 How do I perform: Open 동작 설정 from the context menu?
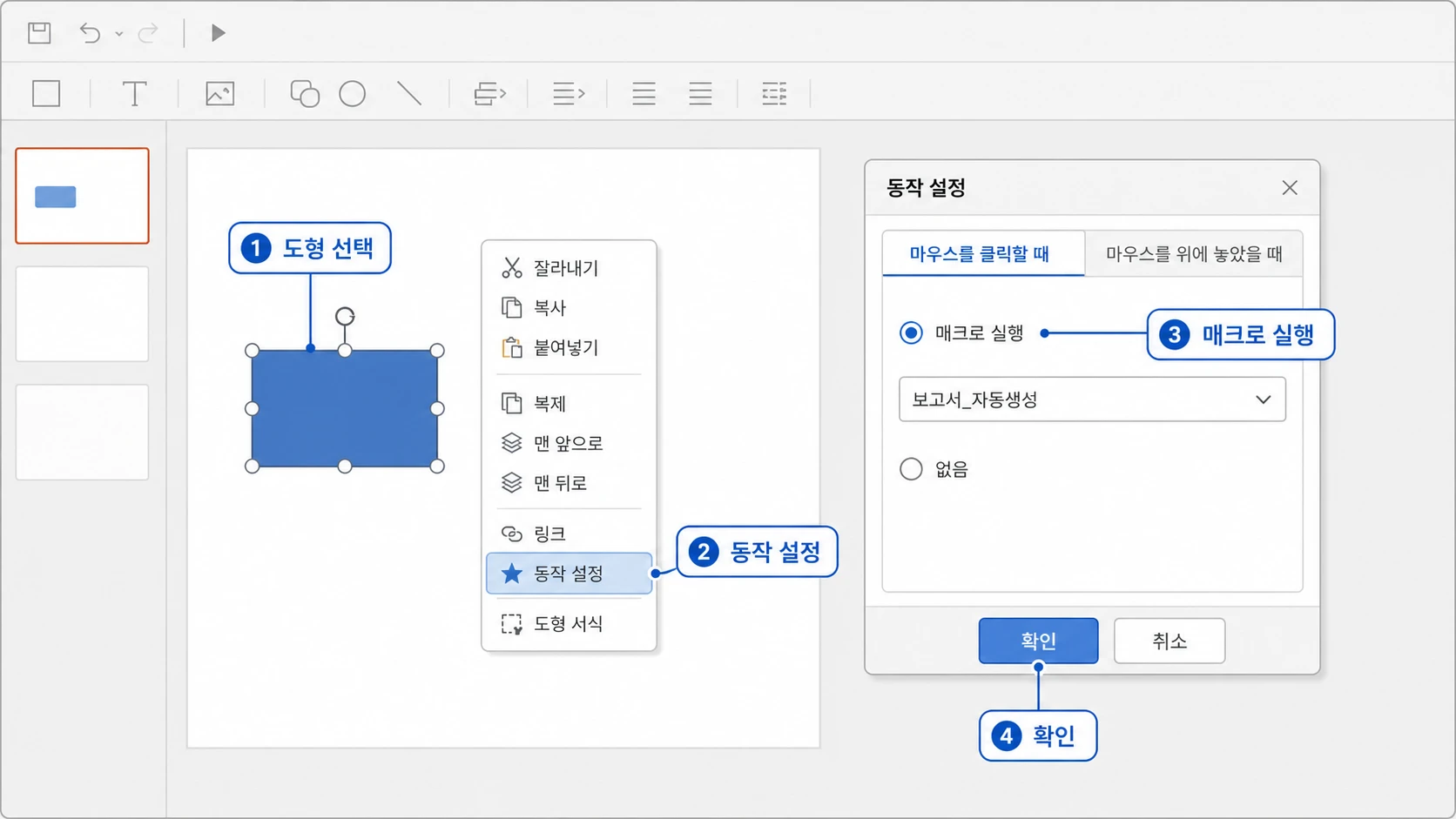pyautogui.click(x=569, y=574)
